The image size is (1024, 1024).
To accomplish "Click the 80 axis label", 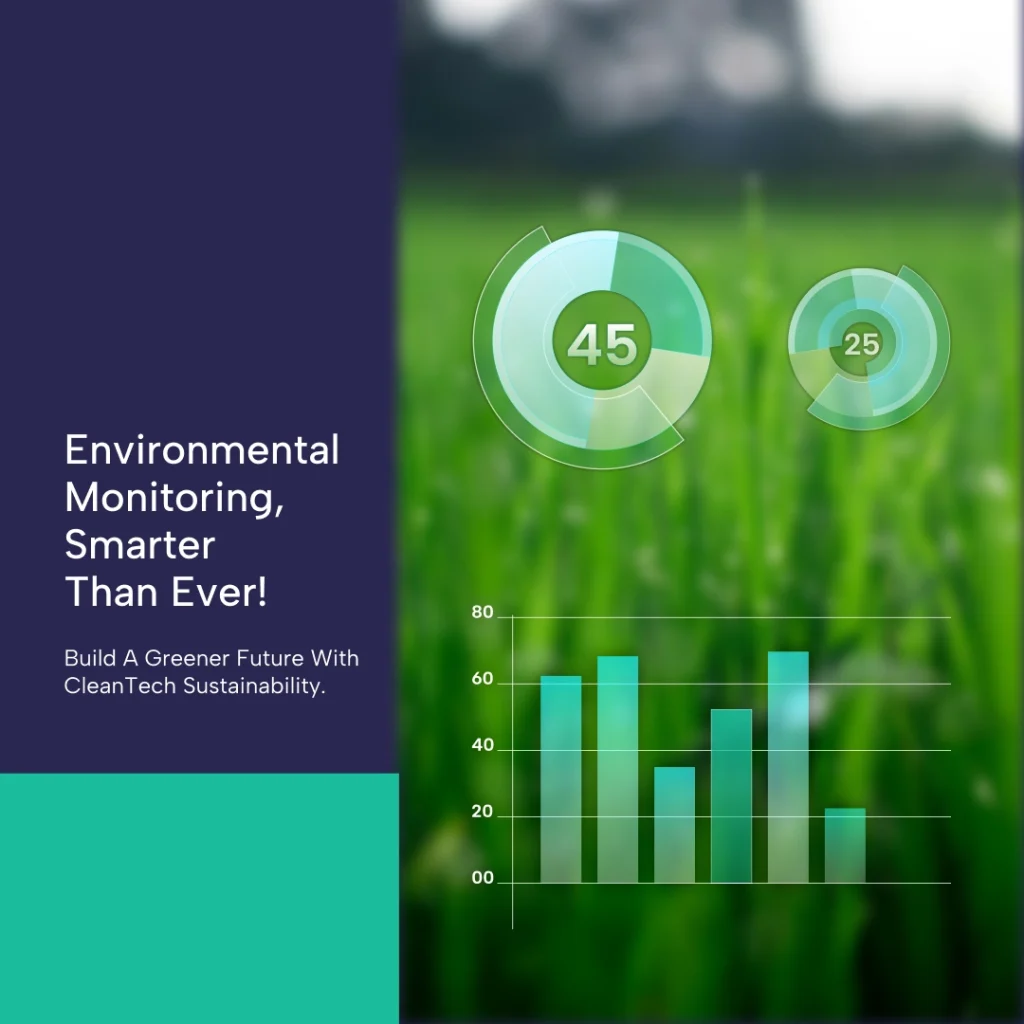I will point(483,613).
